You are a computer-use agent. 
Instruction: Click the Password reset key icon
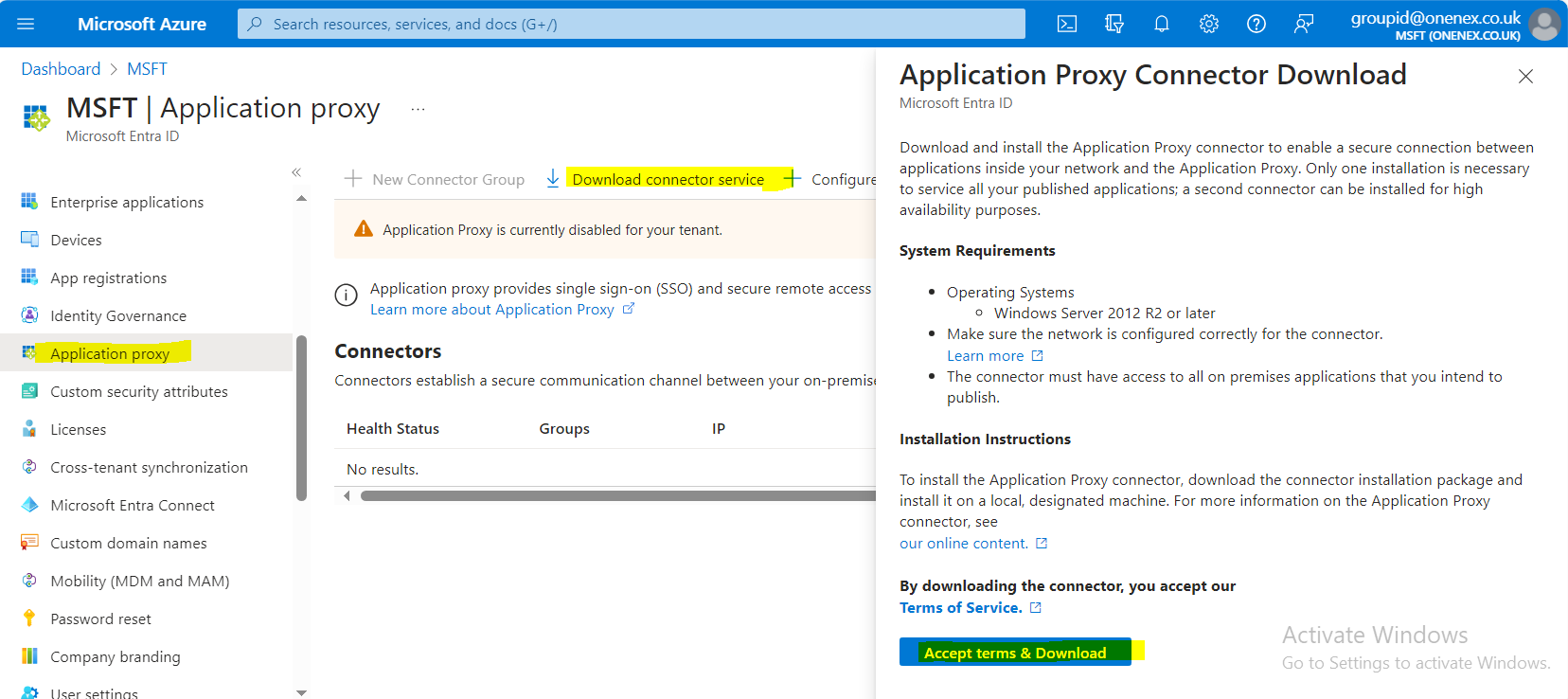click(29, 618)
